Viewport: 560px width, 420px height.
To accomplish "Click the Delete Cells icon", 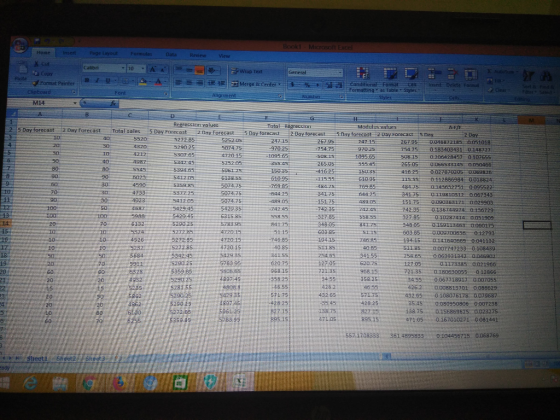I will point(452,74).
